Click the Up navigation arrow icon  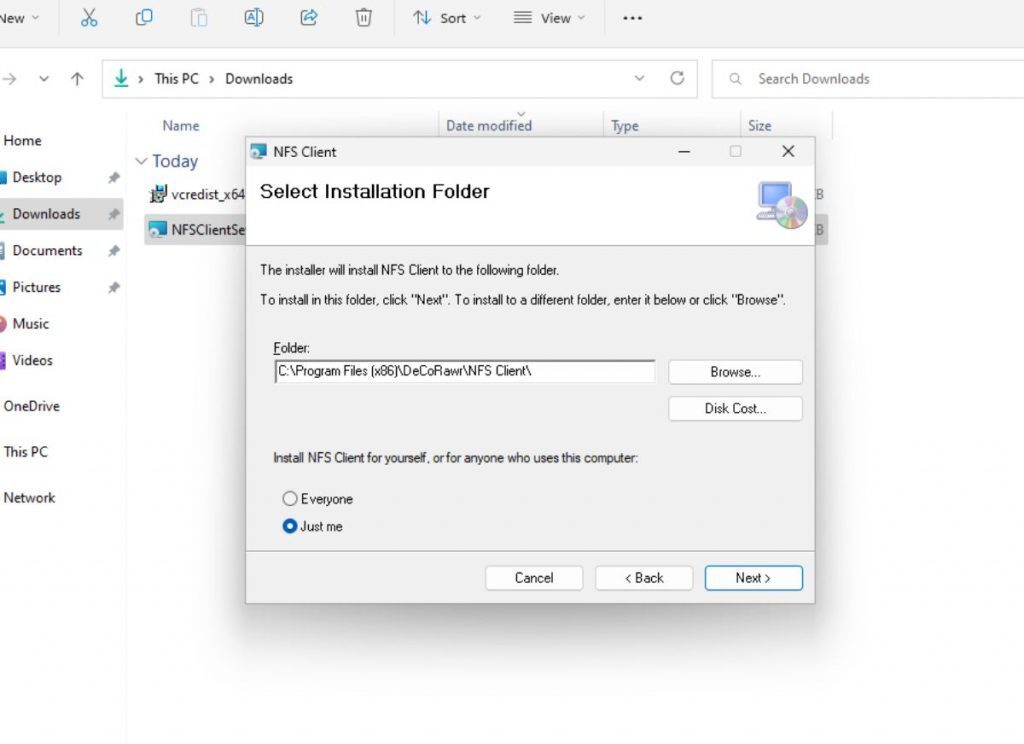[77, 78]
